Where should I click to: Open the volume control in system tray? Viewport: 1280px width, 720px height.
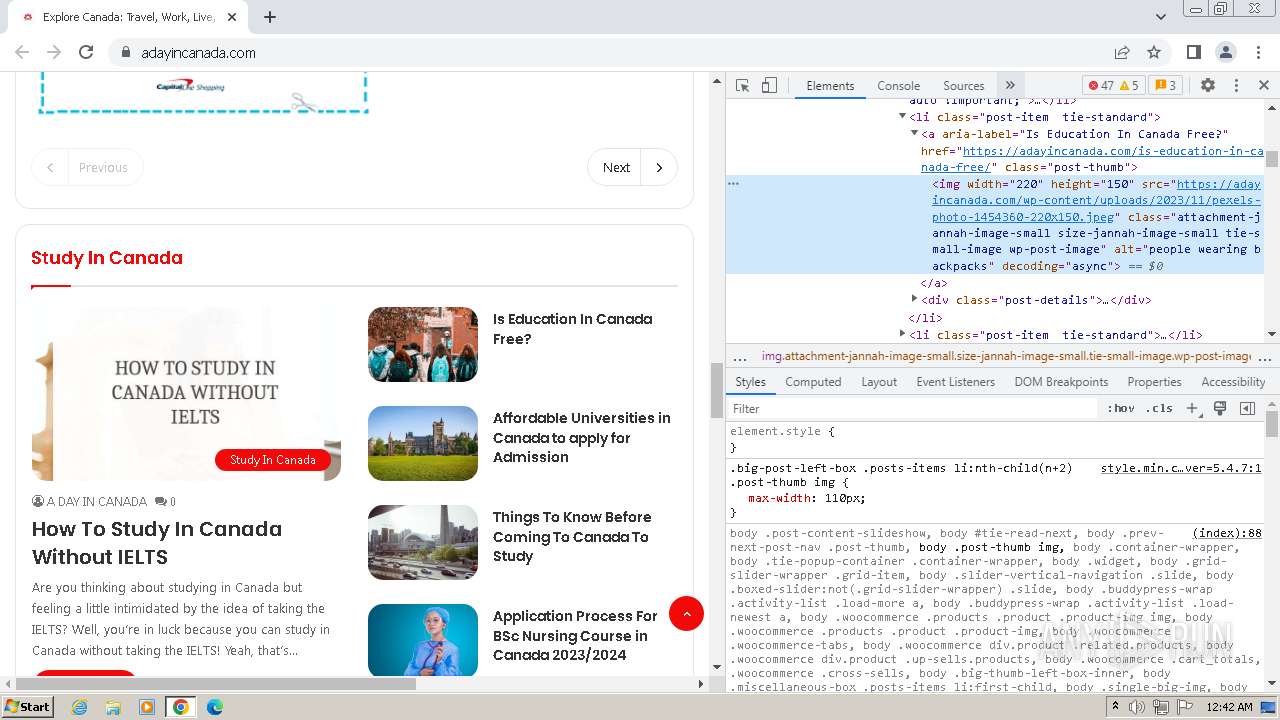1137,707
